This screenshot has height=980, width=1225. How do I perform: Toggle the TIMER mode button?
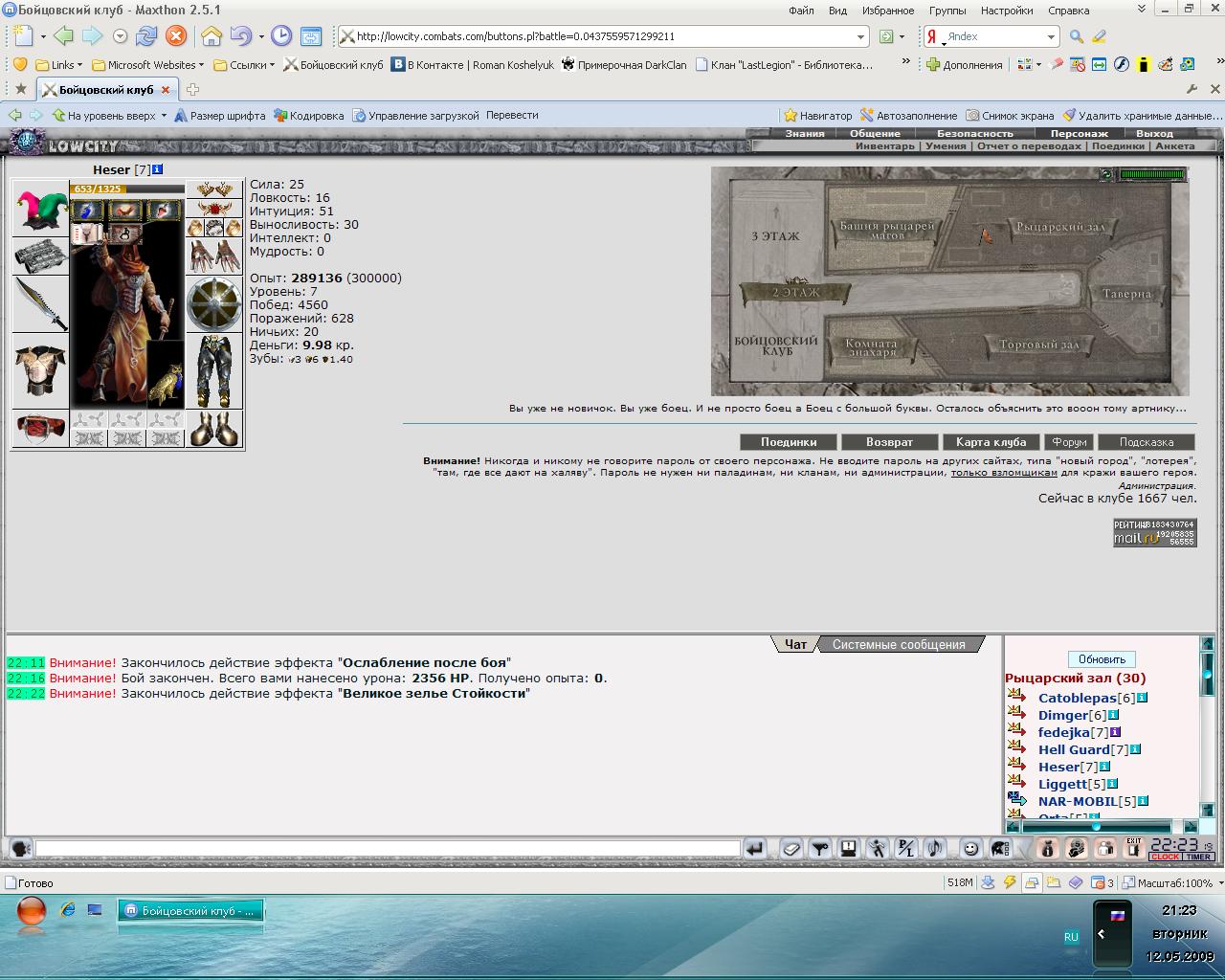1198,857
